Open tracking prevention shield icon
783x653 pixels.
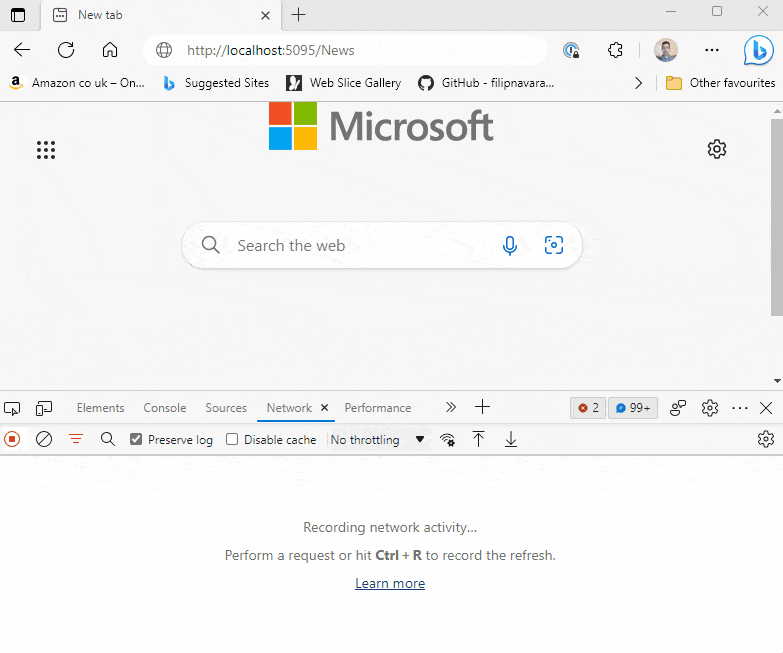571,50
